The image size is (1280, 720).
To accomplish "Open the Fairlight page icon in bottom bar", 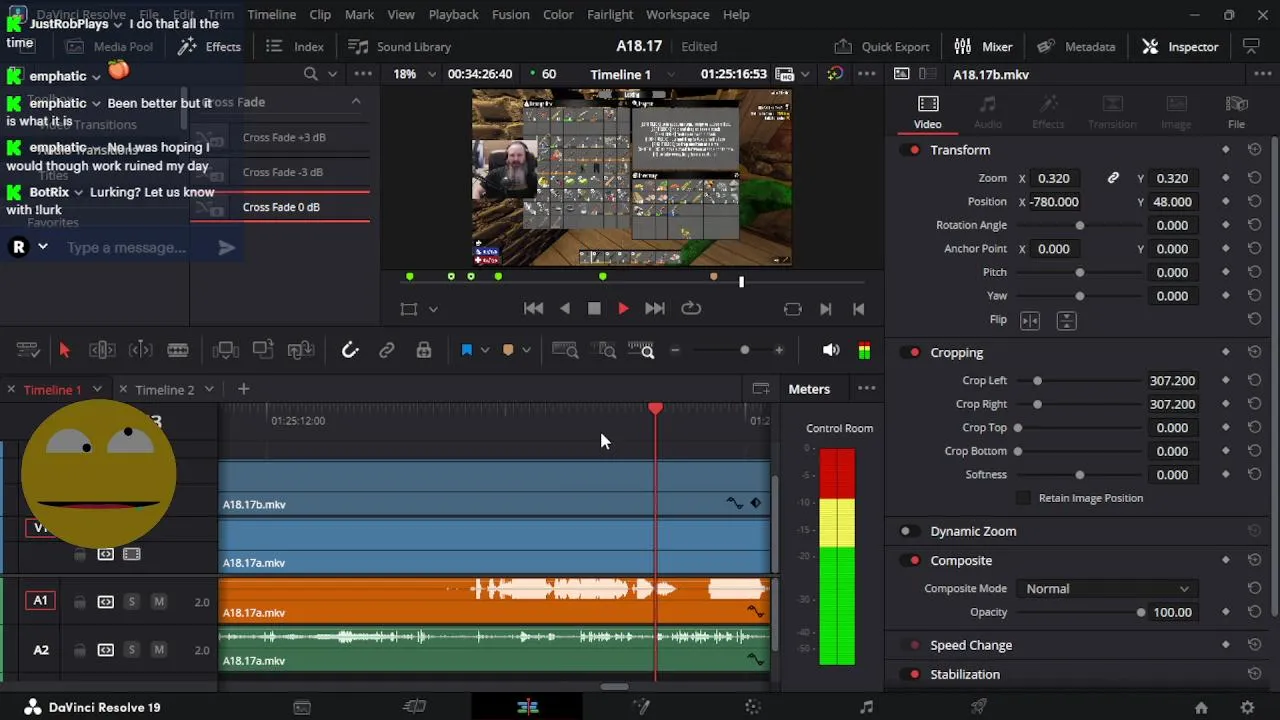I will tap(866, 707).
